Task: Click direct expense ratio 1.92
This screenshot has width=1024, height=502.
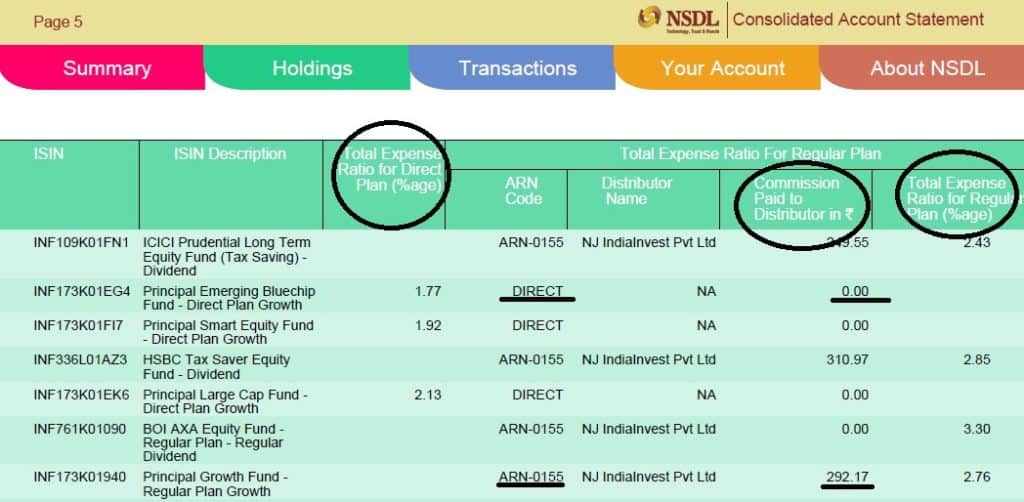Action: click(x=428, y=325)
